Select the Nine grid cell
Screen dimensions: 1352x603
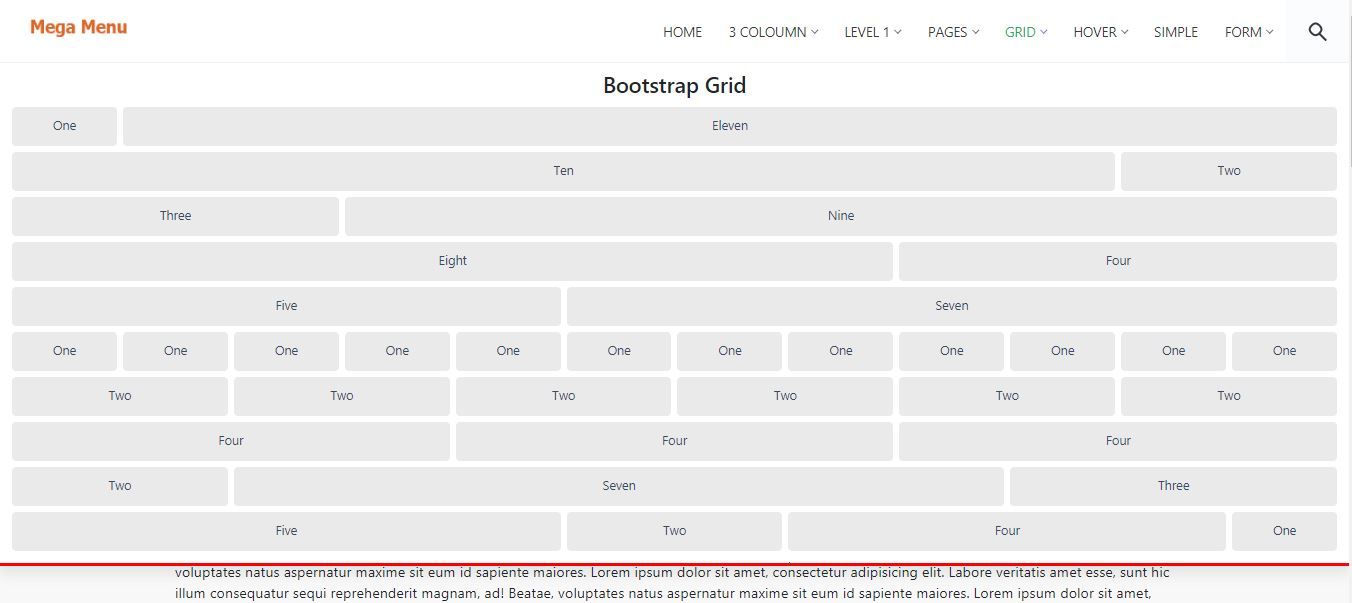coord(841,216)
